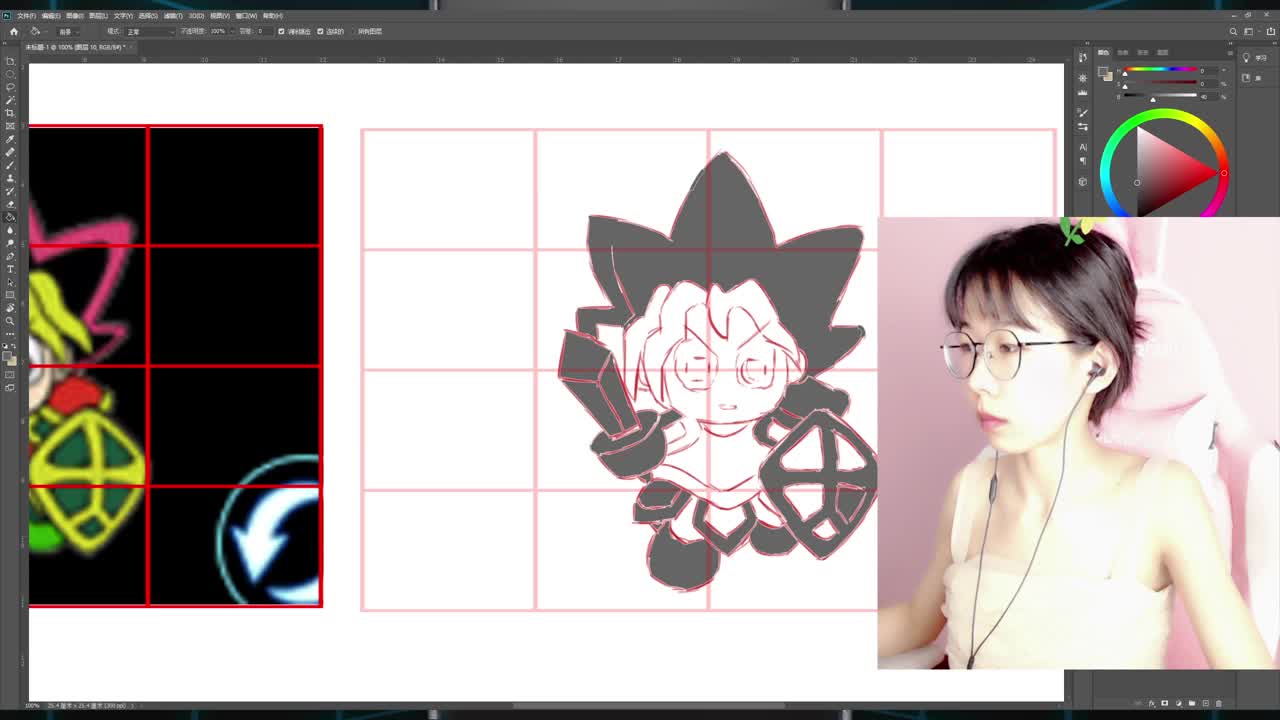The image size is (1280, 720).
Task: Select the Zoom magnifier tool
Action: [x=10, y=320]
